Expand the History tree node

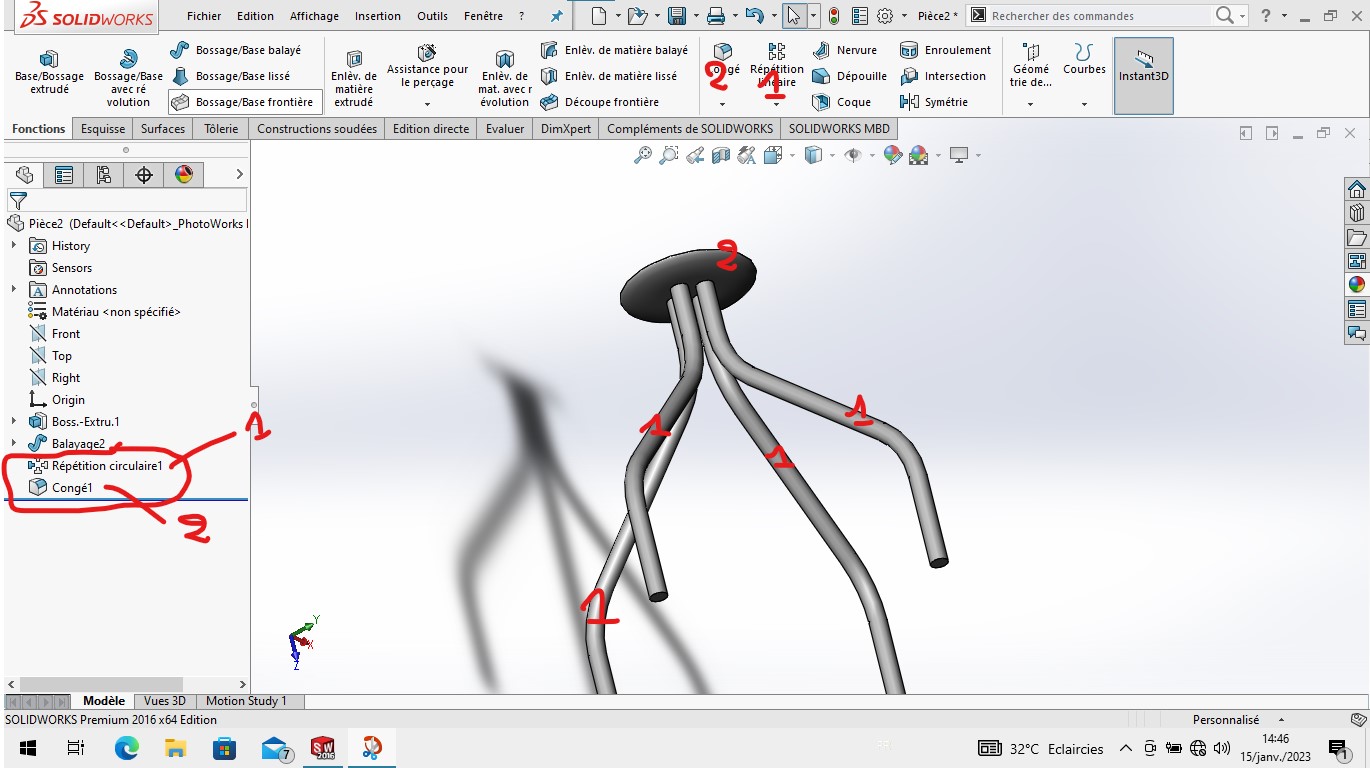pyautogui.click(x=14, y=246)
